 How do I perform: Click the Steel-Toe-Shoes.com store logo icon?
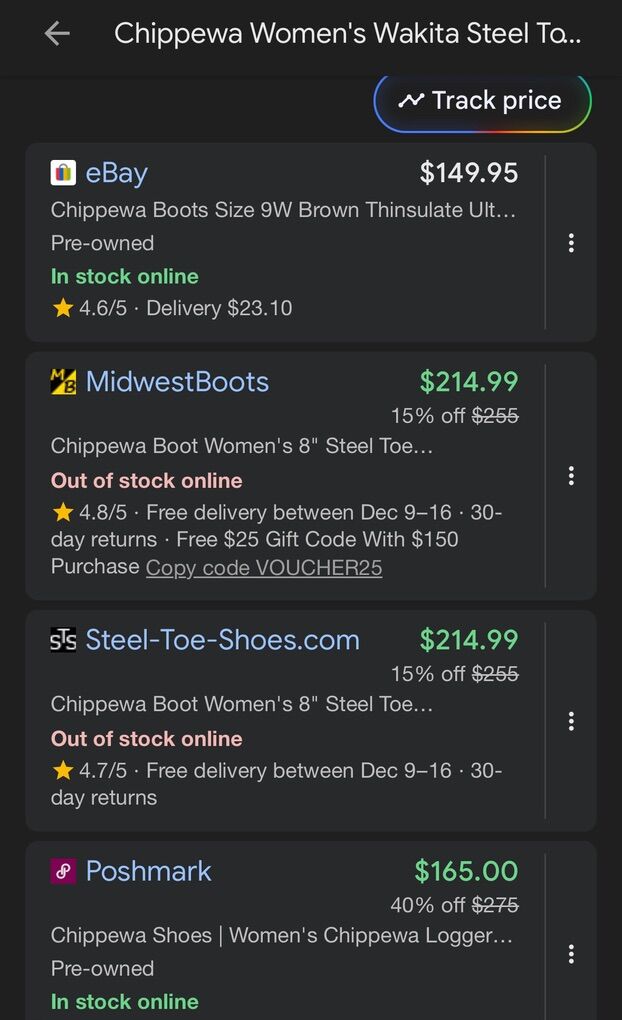[63, 640]
